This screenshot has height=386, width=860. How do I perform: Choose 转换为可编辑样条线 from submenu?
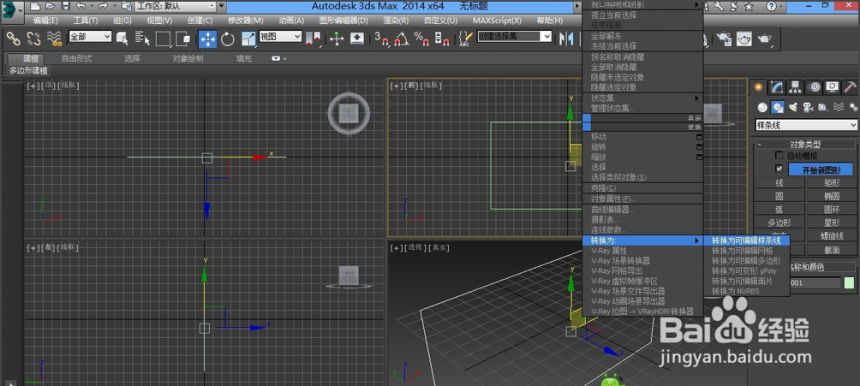coord(747,240)
